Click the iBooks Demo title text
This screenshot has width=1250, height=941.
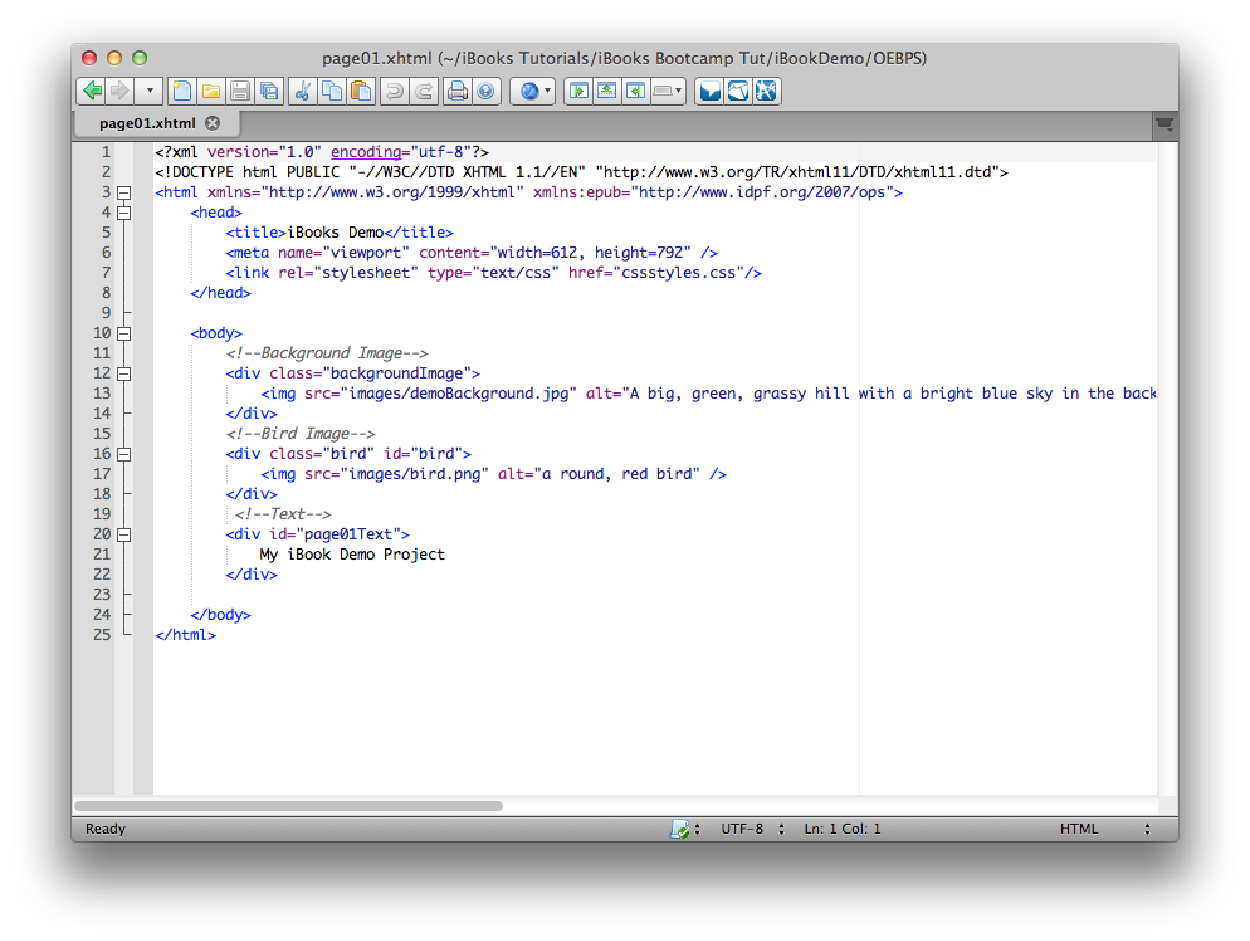pyautogui.click(x=336, y=232)
